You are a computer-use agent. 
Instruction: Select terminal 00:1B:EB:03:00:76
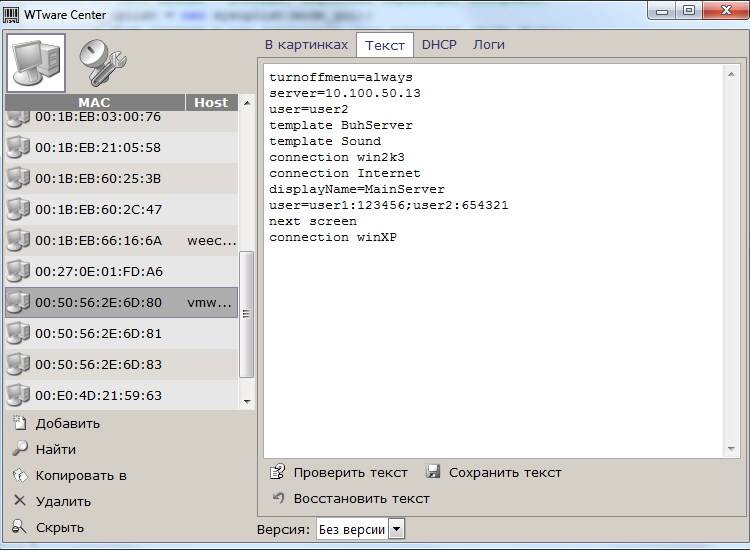pos(121,121)
